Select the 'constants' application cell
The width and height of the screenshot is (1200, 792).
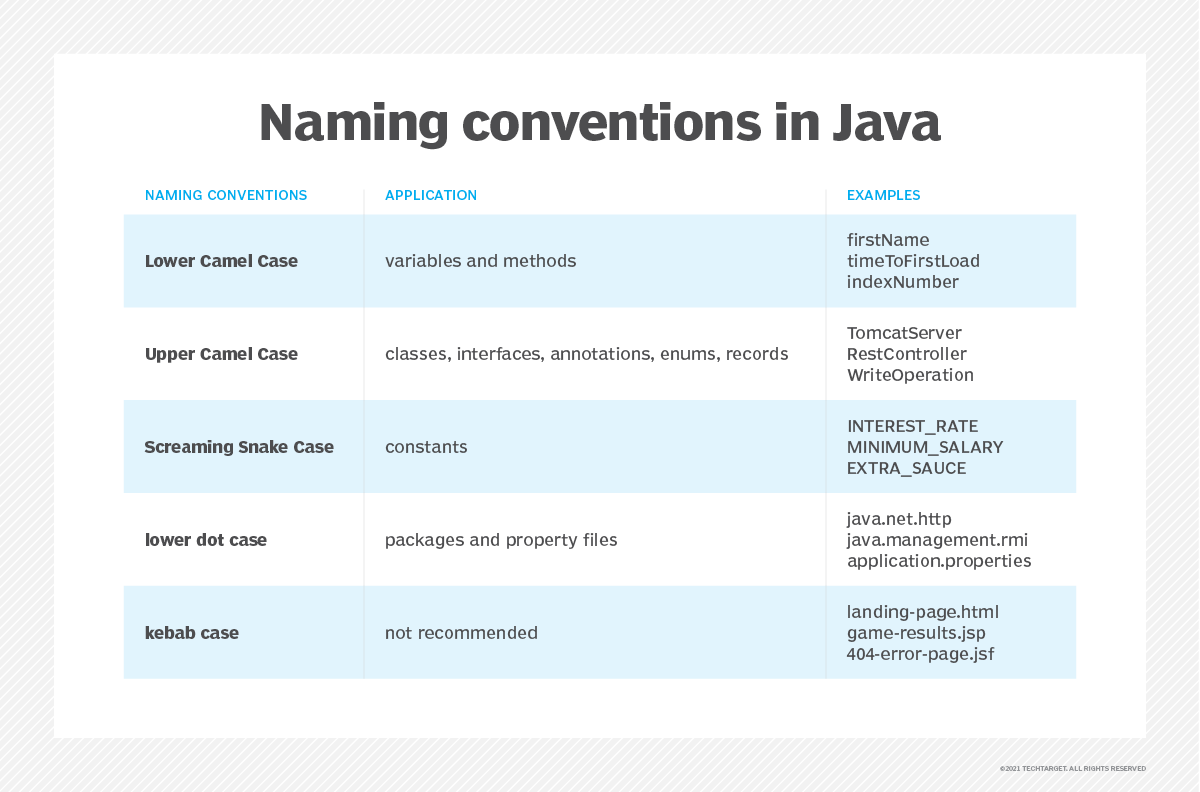[426, 447]
